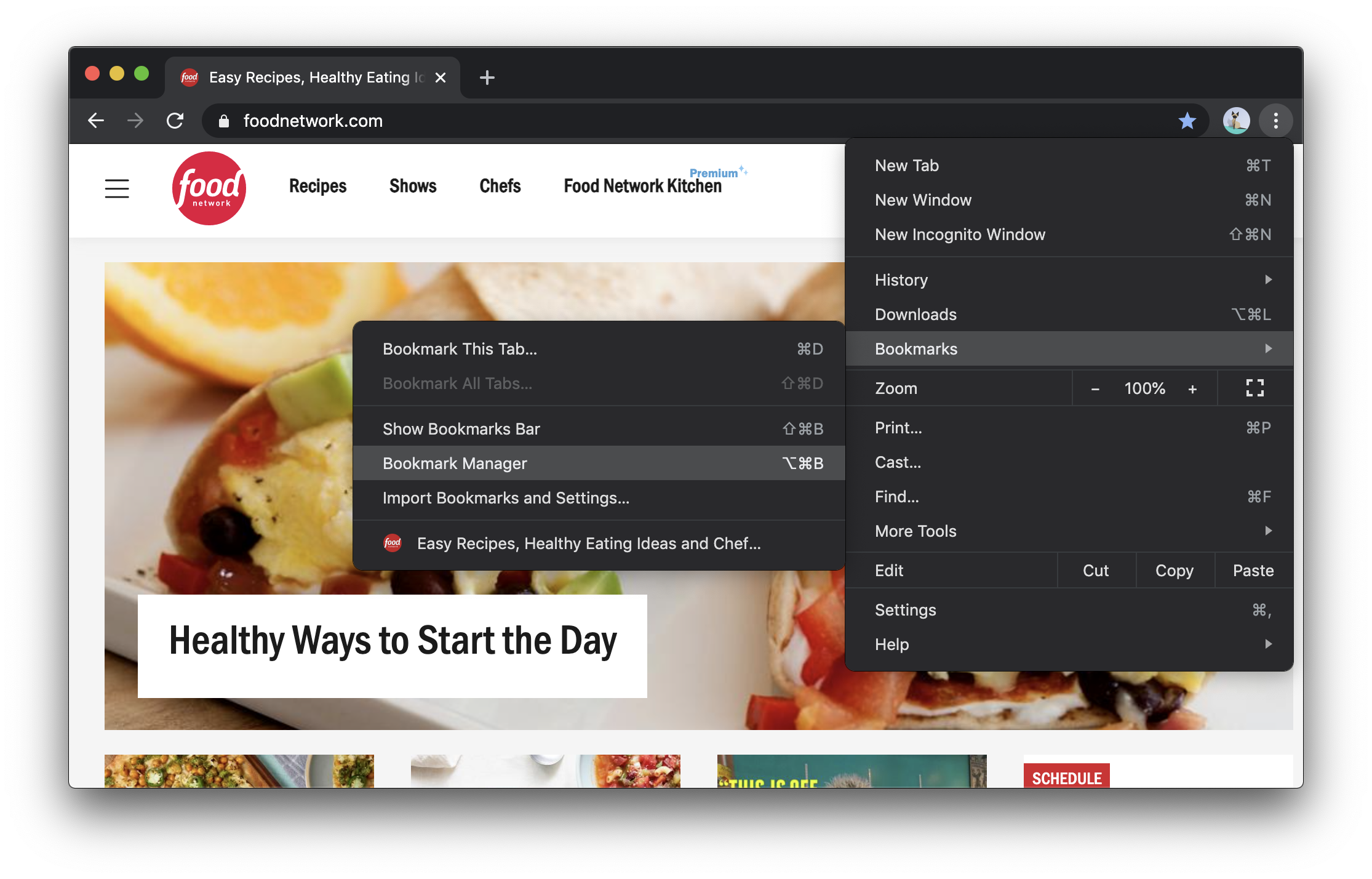Click the fullscreen icon in Zoom row
Screen dimensions: 1372x879
pyautogui.click(x=1255, y=388)
